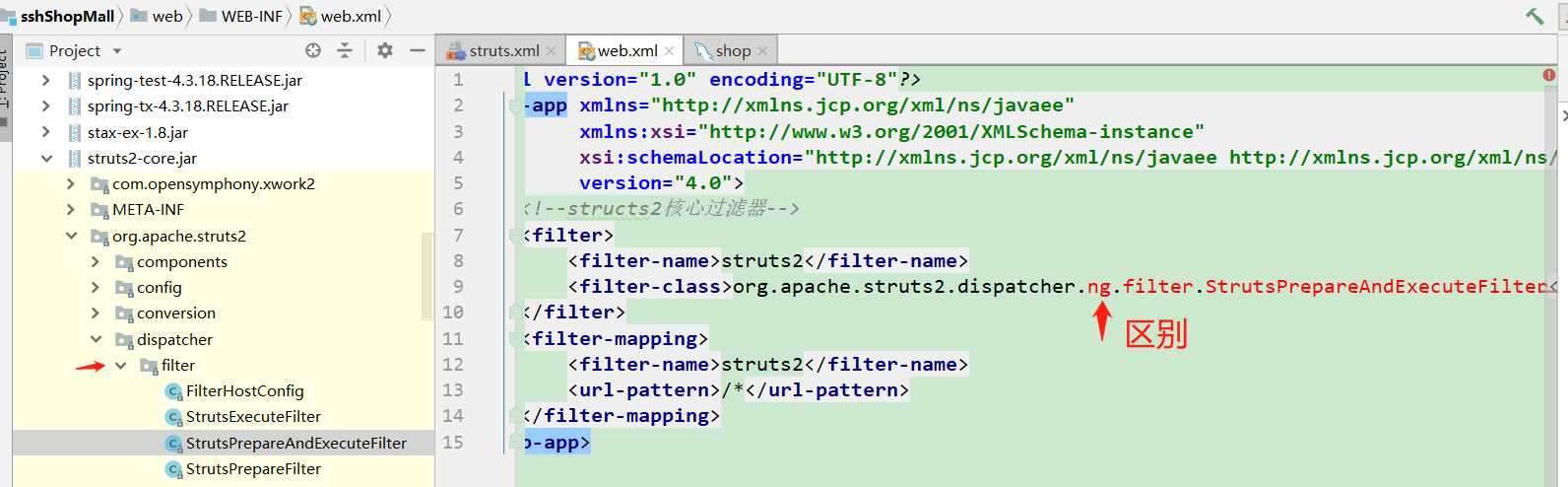
Task: Switch to web.xml editor tab
Action: (x=626, y=50)
